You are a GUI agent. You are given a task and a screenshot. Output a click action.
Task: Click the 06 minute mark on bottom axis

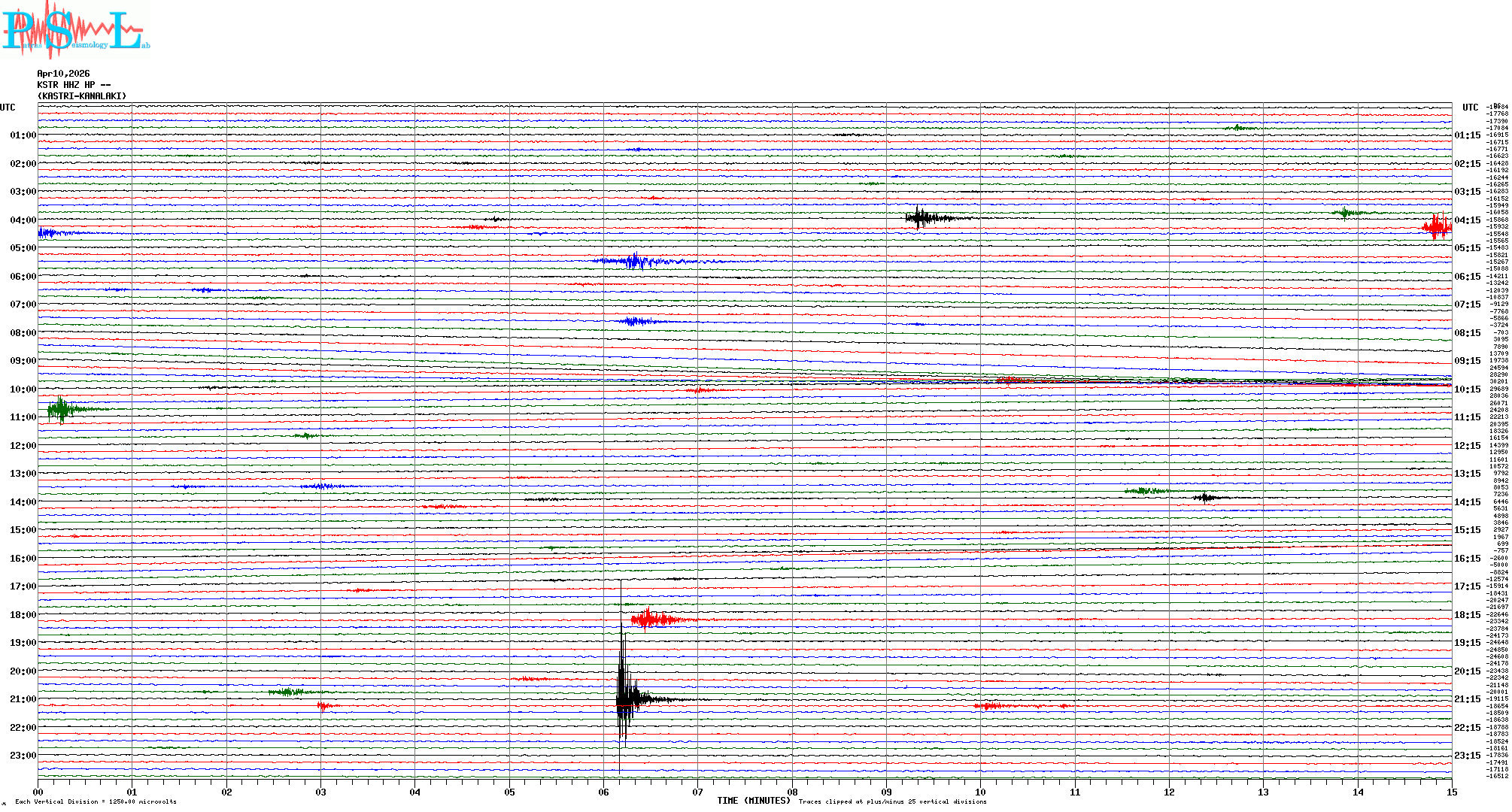pos(603,792)
